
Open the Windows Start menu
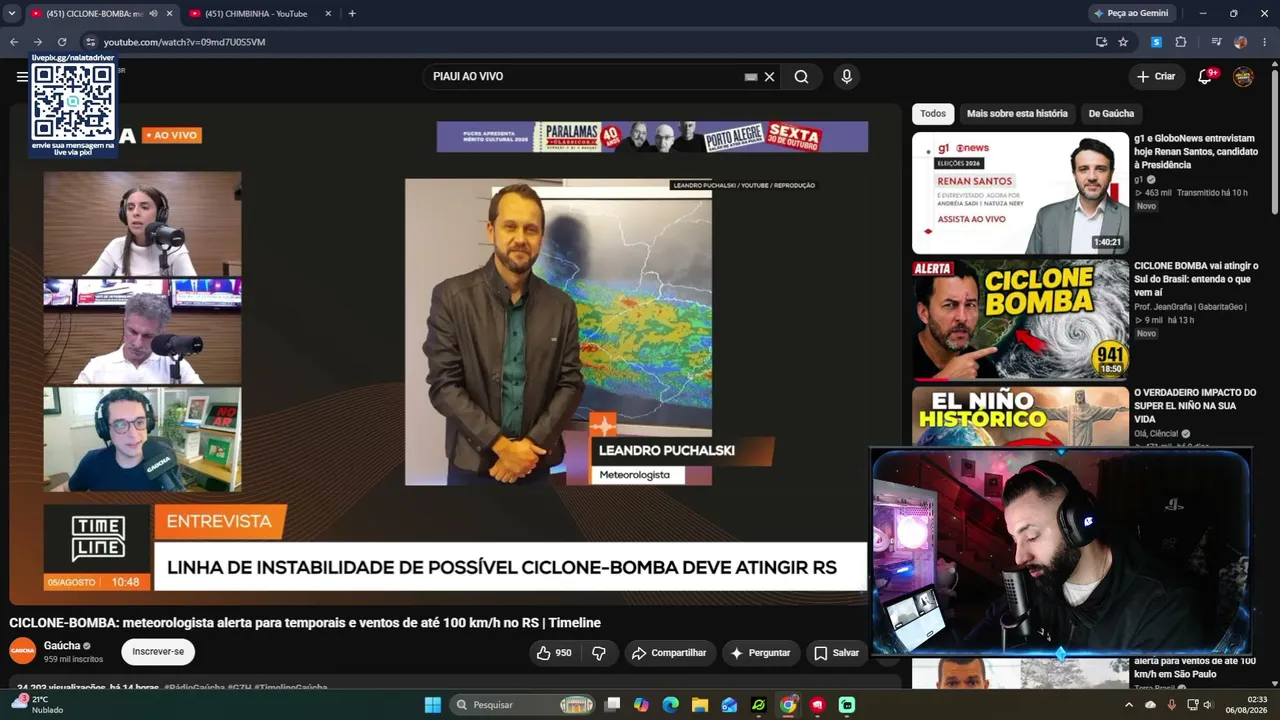[433, 705]
